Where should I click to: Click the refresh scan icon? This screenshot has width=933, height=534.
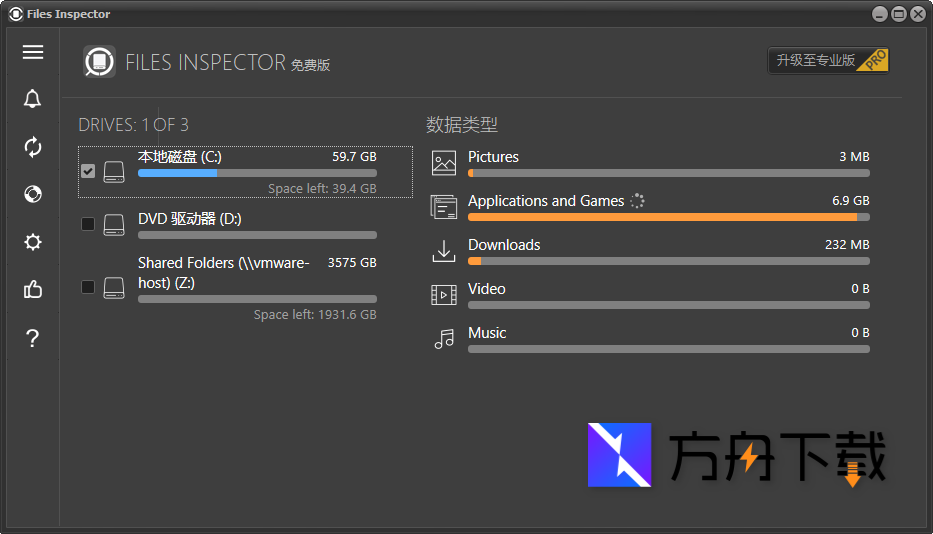coord(33,147)
